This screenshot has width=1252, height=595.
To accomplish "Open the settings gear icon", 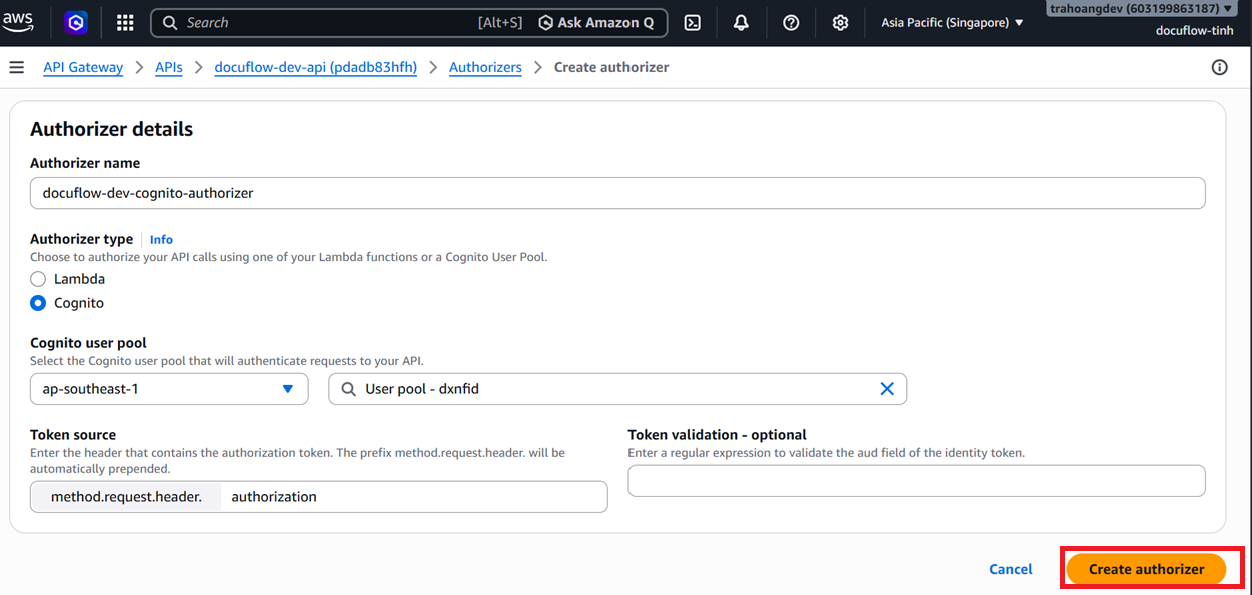I will (x=841, y=22).
